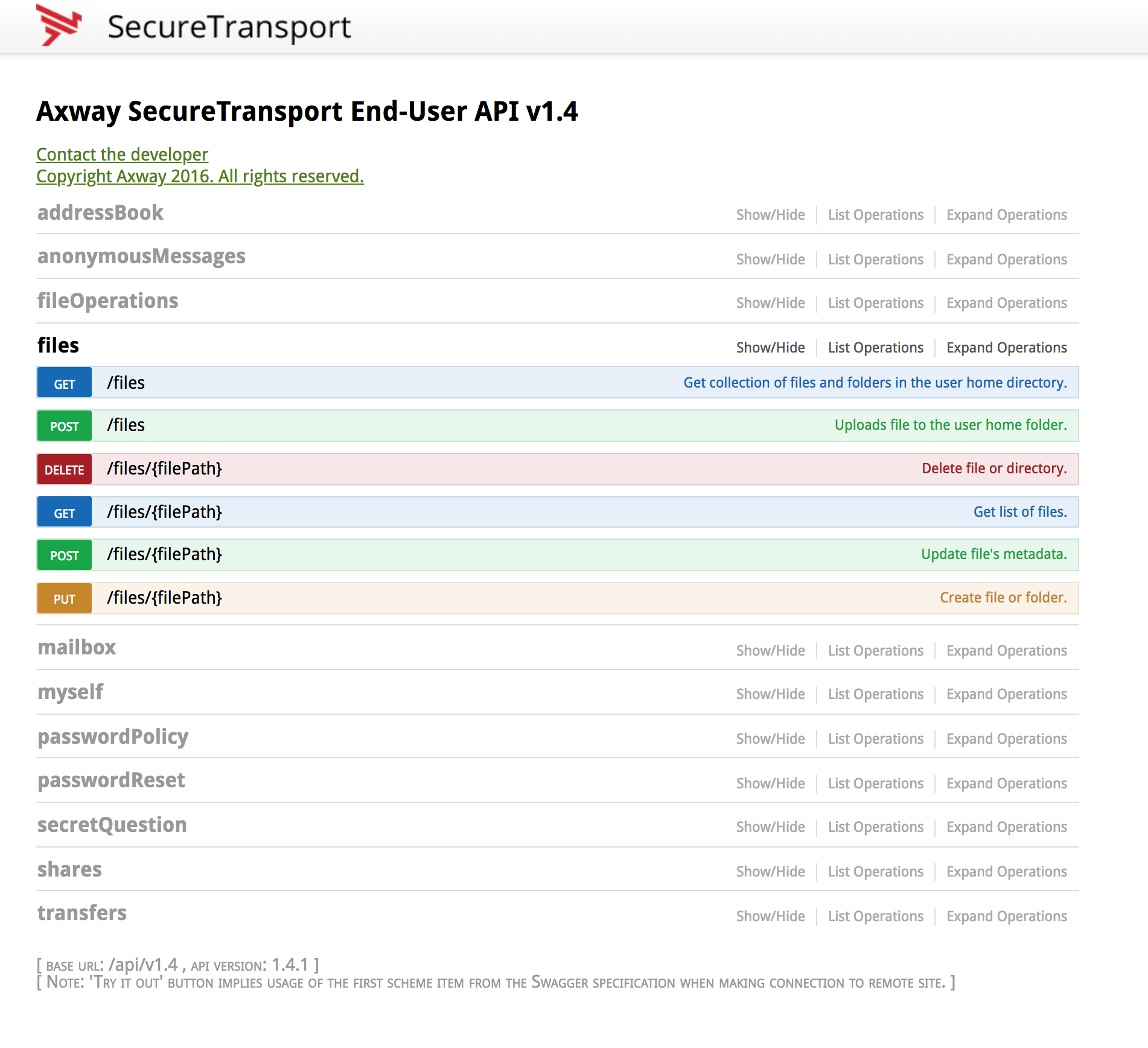
Task: Click the 'base url: /api/v1.4' footer text
Action: [x=112, y=965]
